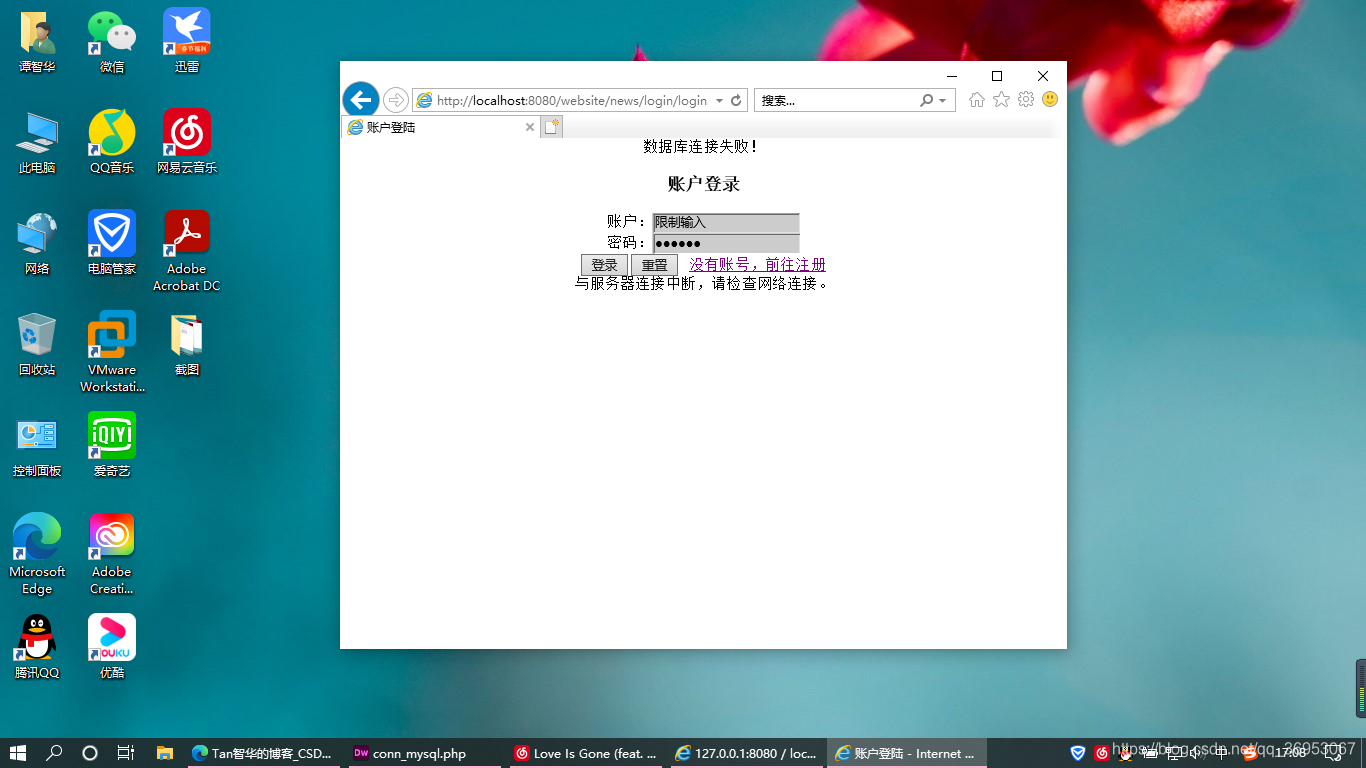Click the browser back arrow
The image size is (1366, 768).
coord(360,100)
